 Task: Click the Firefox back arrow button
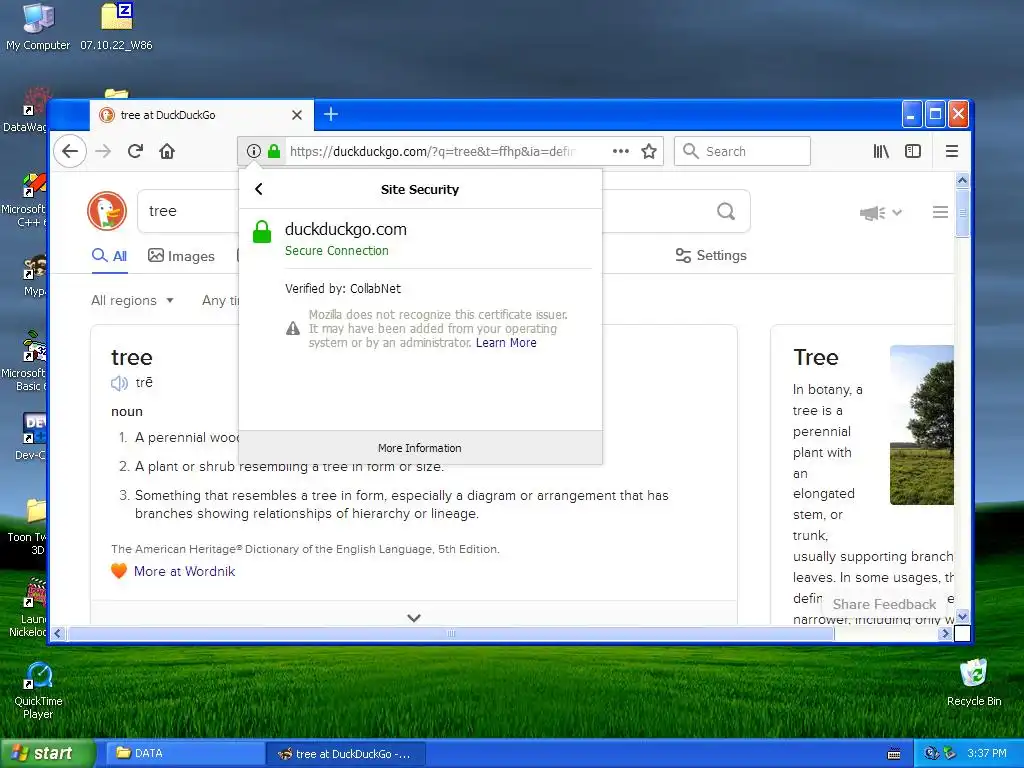[x=70, y=152]
